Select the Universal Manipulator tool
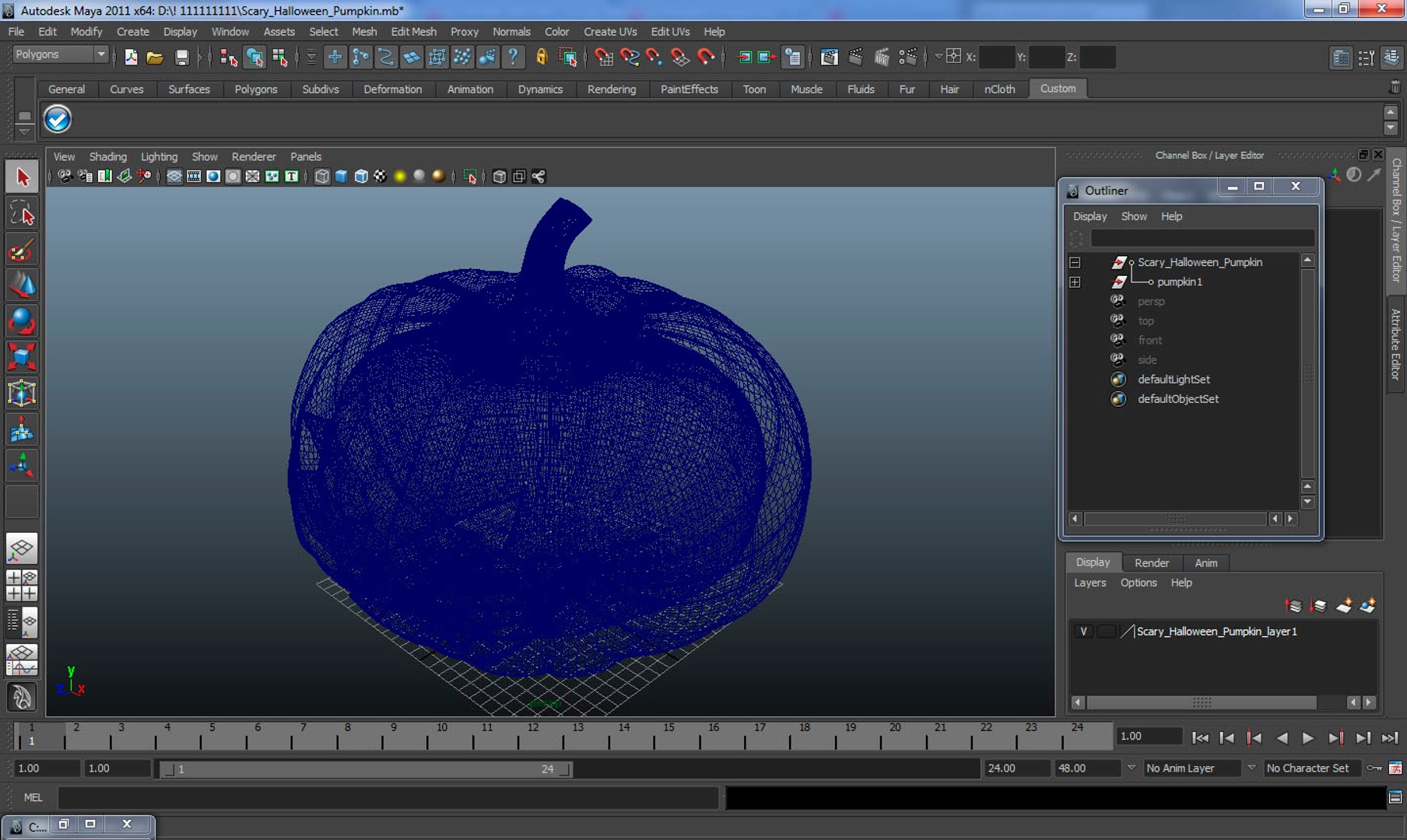This screenshot has height=840, width=1407. pos(22,393)
